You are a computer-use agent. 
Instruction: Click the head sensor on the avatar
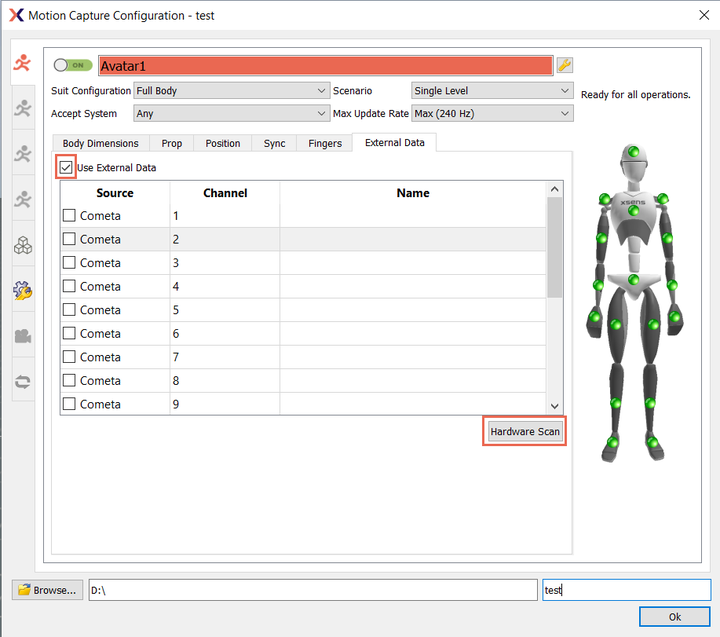click(x=633, y=151)
